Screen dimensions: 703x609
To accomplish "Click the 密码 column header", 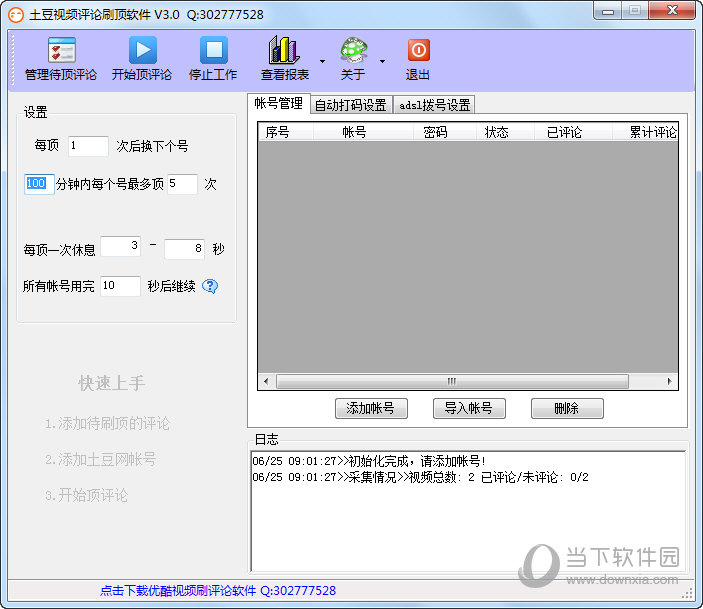I will [444, 132].
